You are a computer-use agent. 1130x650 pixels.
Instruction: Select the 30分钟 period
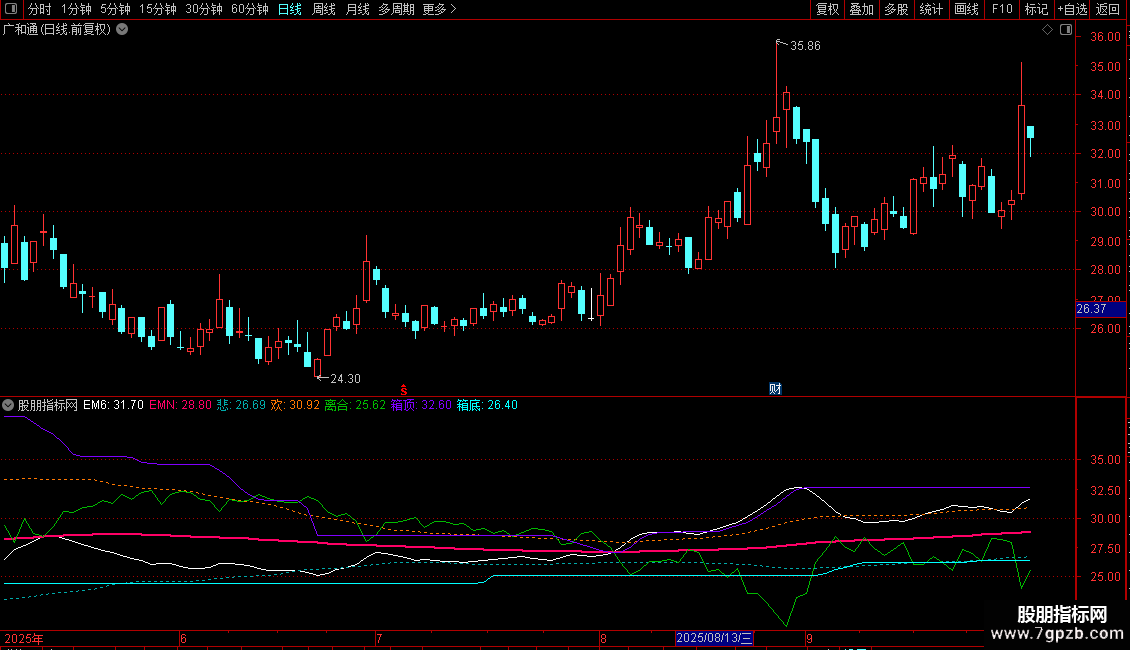coord(204,9)
